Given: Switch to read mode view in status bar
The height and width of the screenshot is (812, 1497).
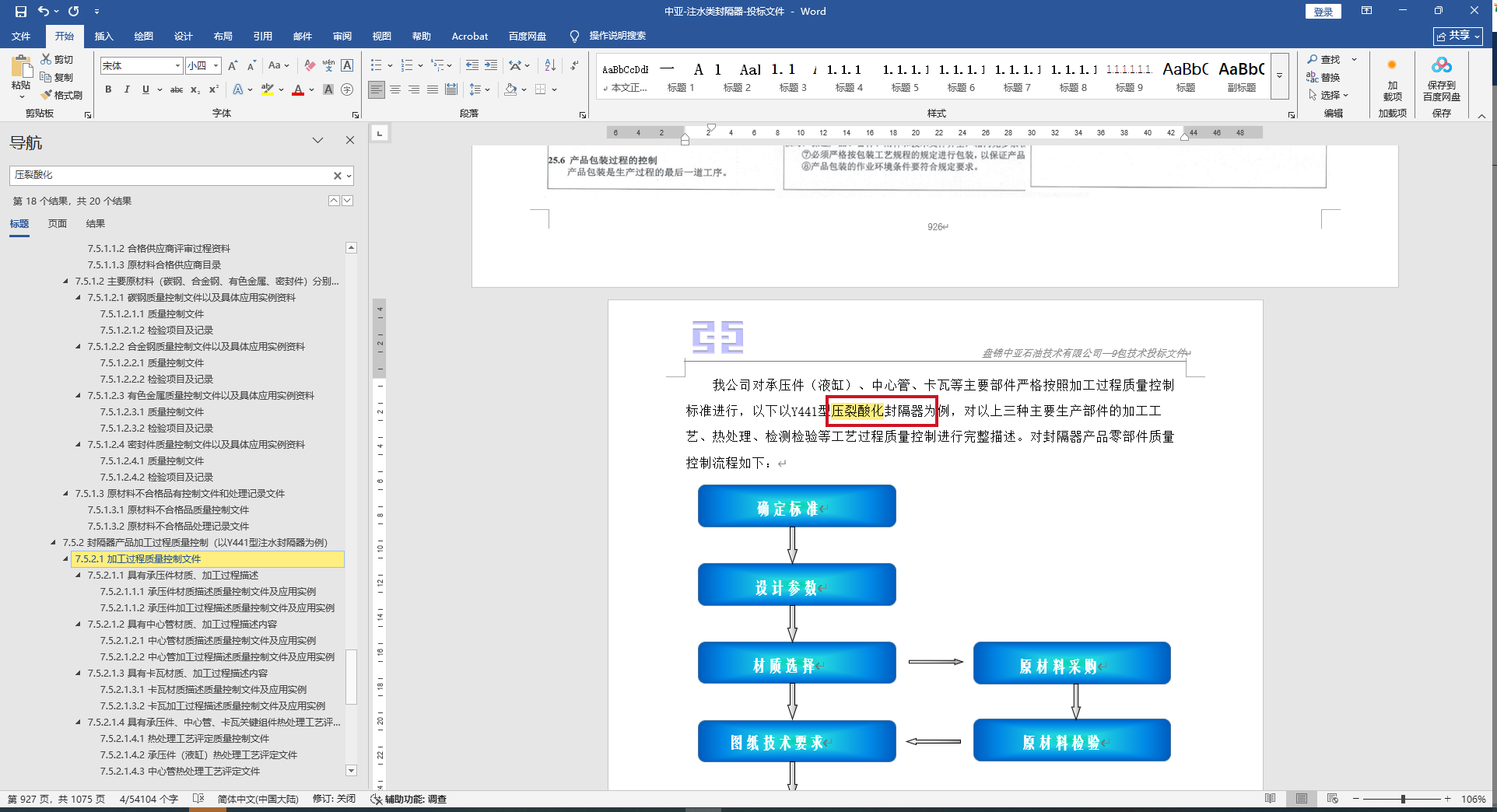Looking at the screenshot, I should [1270, 799].
